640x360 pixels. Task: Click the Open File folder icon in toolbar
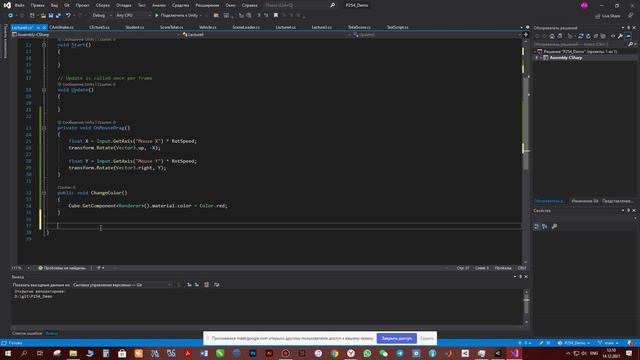[x=43, y=16]
